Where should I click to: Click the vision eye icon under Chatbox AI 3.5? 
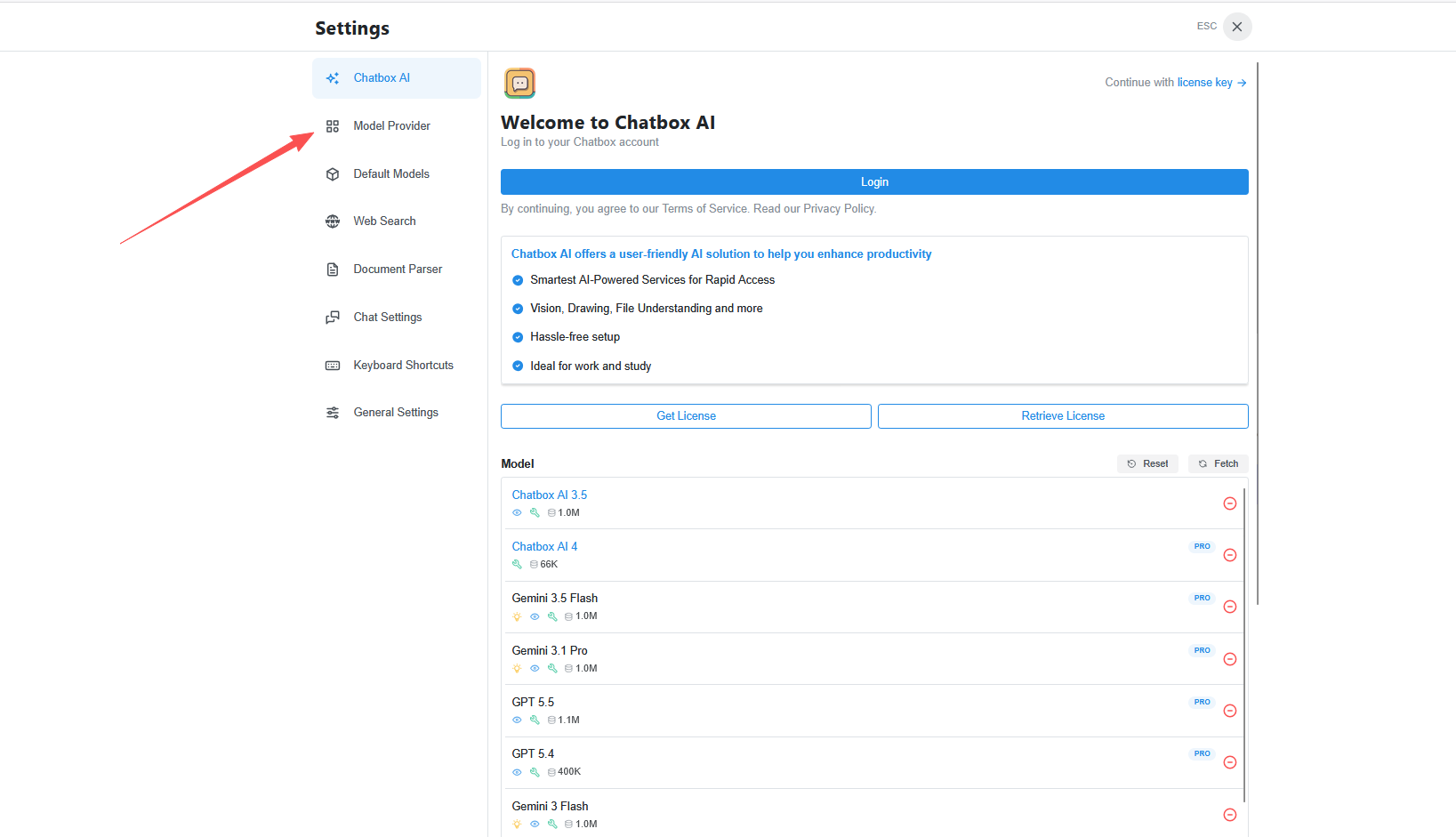point(517,513)
